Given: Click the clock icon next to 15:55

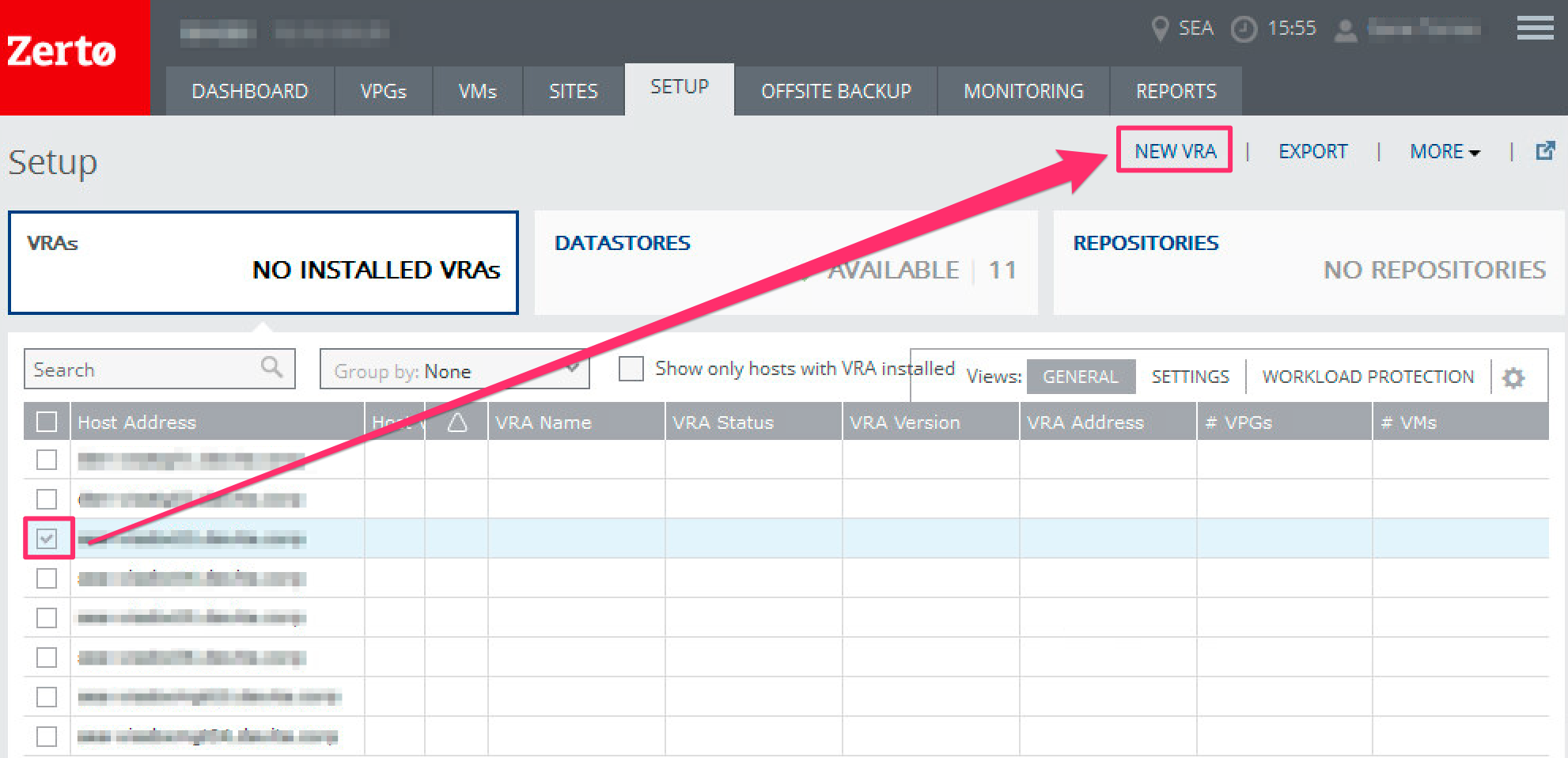Looking at the screenshot, I should pyautogui.click(x=1242, y=29).
